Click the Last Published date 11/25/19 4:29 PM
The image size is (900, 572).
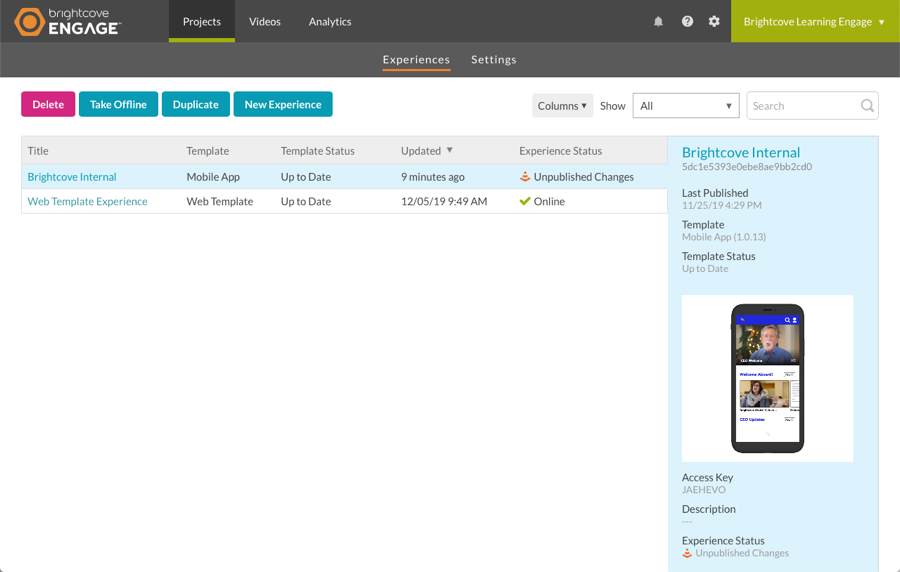(x=721, y=205)
